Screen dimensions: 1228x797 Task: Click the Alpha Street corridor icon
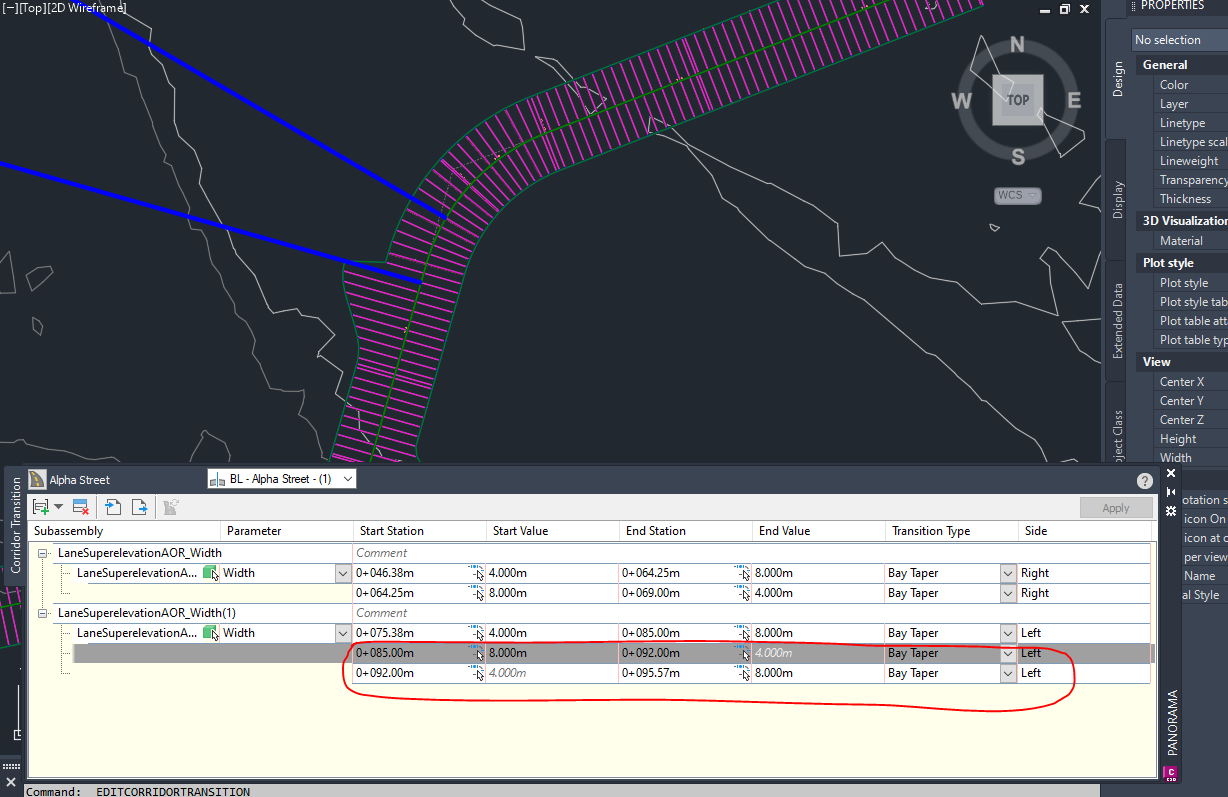coord(37,478)
